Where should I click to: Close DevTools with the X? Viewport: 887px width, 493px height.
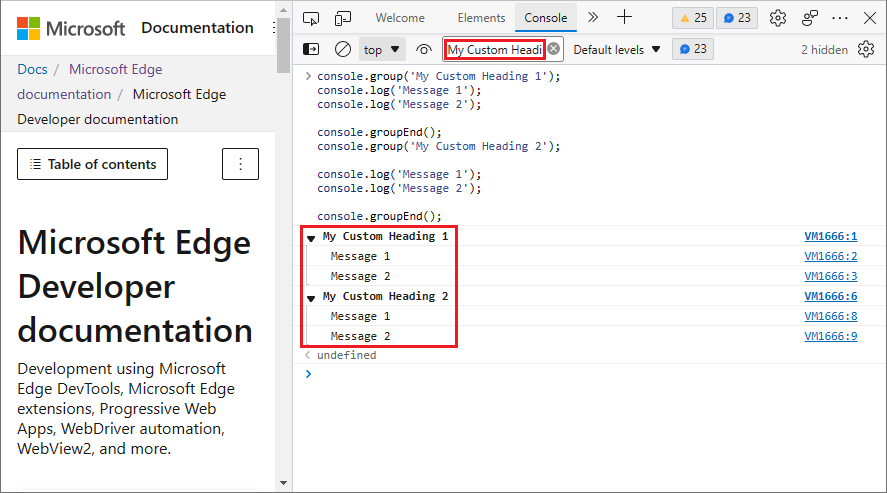pyautogui.click(x=870, y=18)
